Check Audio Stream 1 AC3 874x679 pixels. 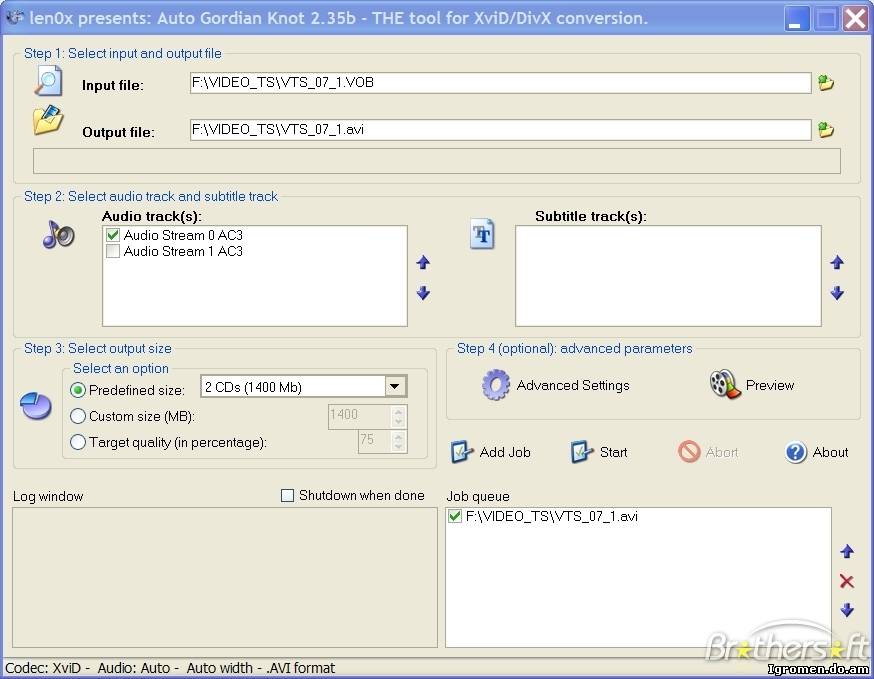113,251
